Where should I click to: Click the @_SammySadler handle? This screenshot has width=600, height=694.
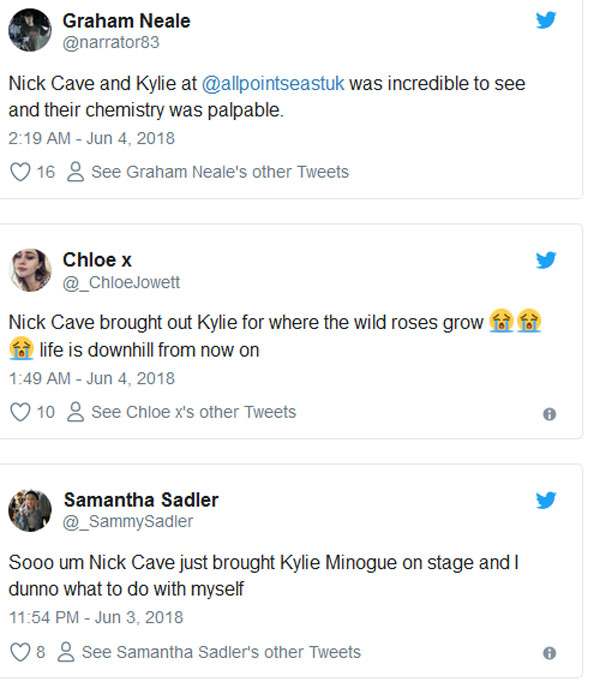(x=128, y=521)
